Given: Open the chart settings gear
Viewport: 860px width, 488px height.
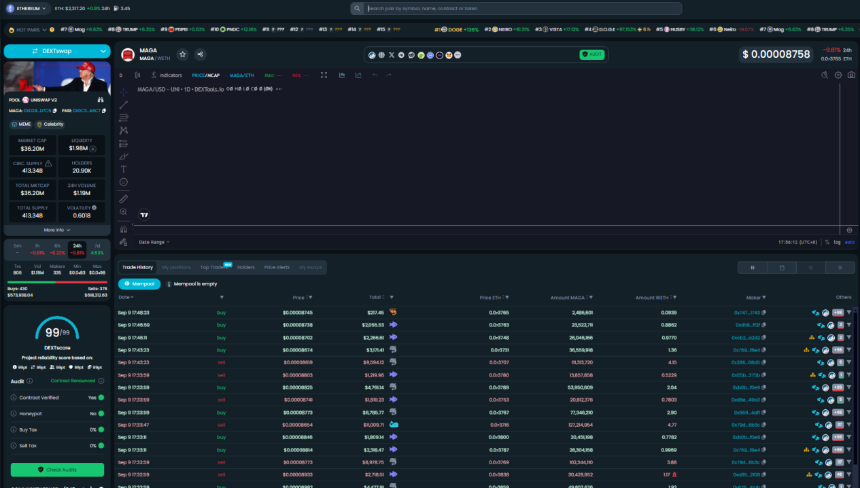Looking at the screenshot, I should [x=838, y=75].
